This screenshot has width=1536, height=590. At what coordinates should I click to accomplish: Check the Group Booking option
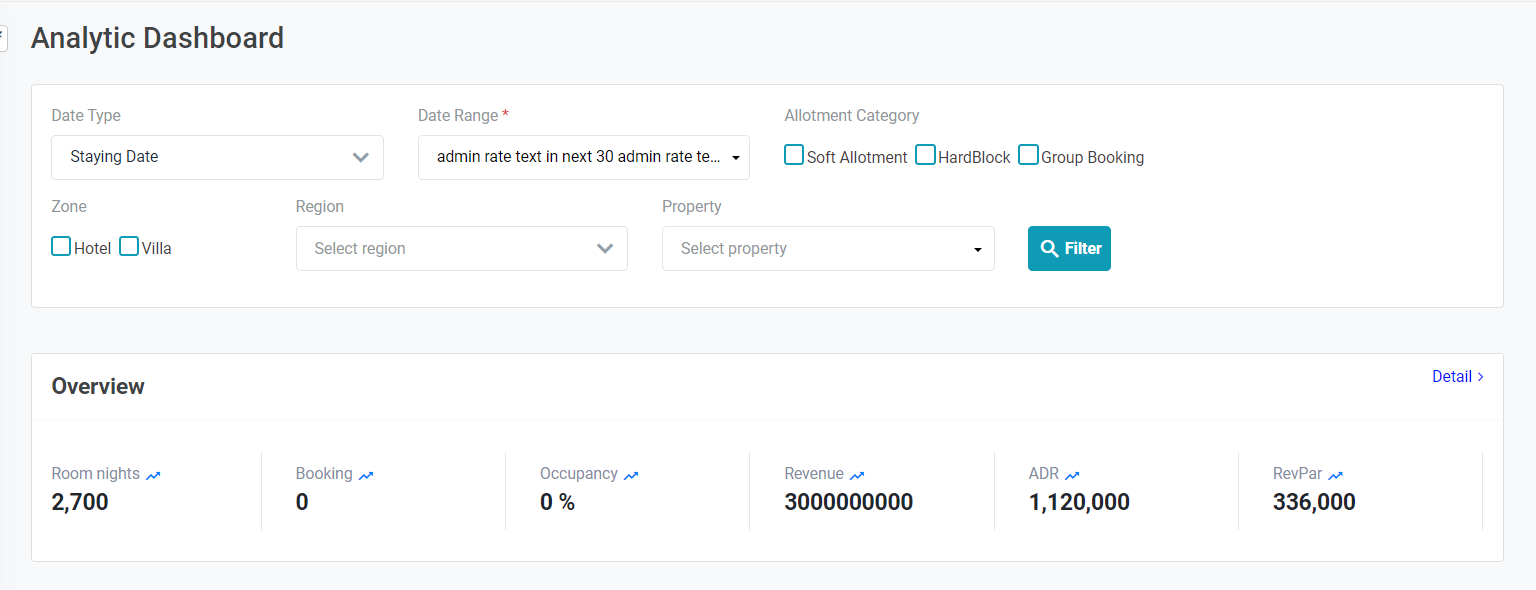(x=1028, y=155)
